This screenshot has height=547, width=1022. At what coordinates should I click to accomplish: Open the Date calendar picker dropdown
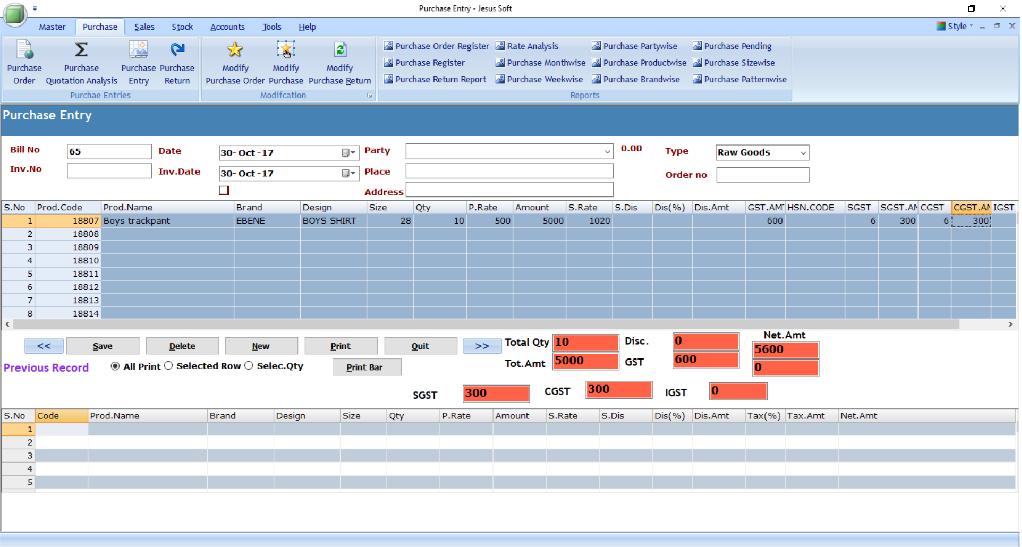[349, 153]
